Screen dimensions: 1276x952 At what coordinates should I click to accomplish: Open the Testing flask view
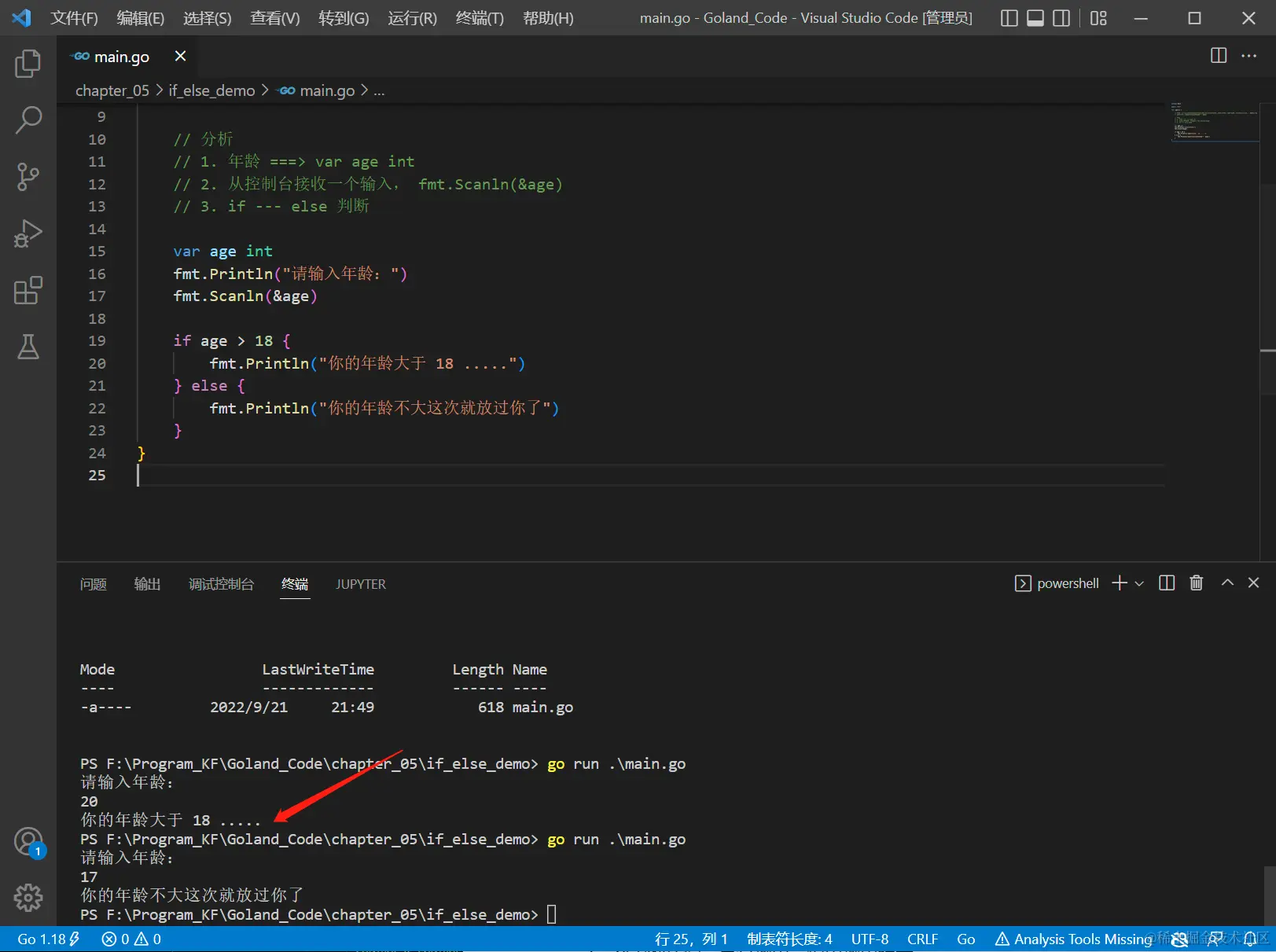pyautogui.click(x=28, y=347)
